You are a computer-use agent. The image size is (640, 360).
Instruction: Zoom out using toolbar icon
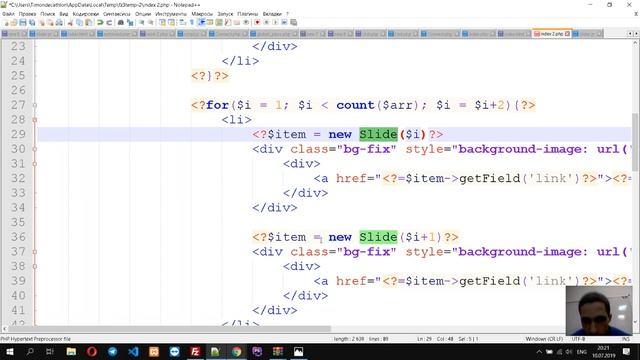point(150,22)
